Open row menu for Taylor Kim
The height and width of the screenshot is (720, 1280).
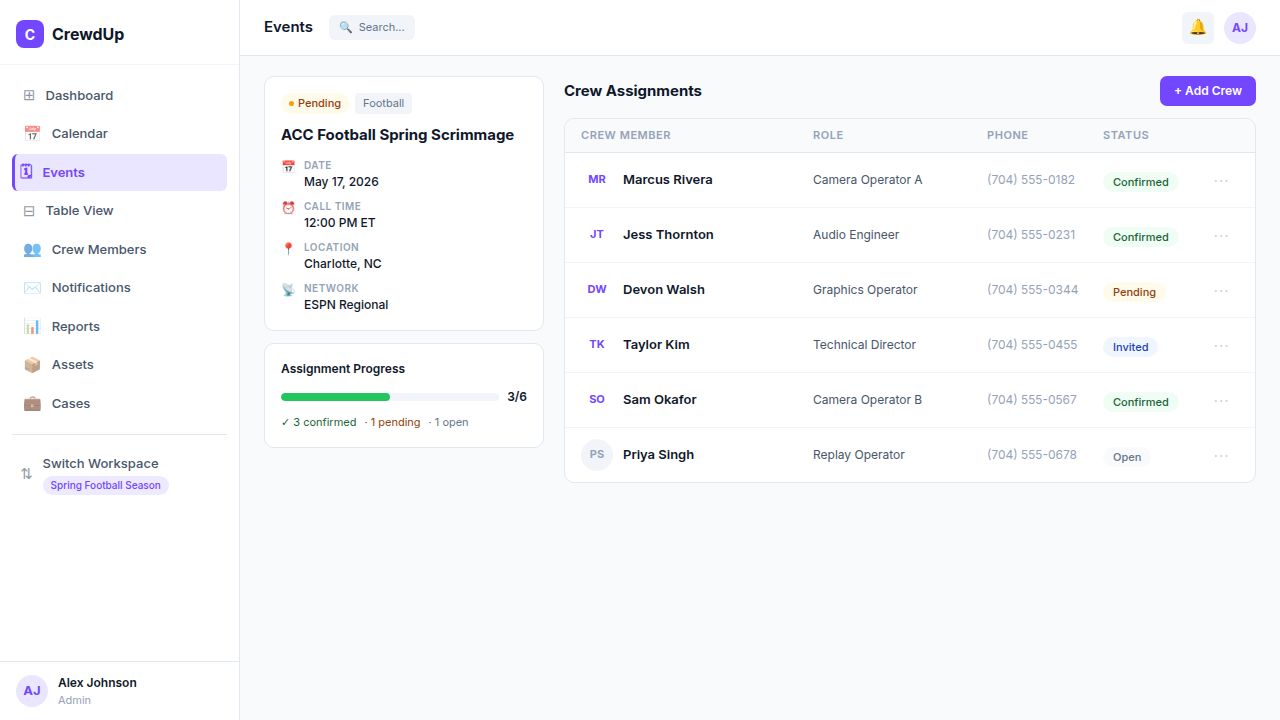[x=1221, y=346]
